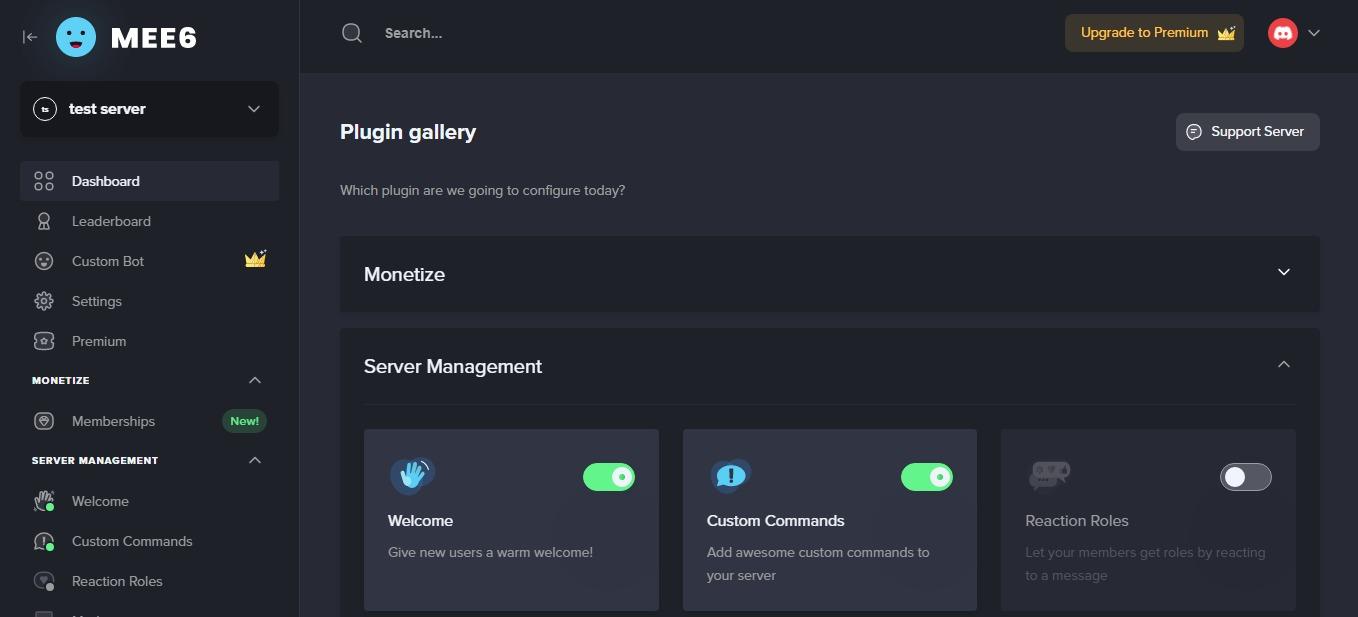Go to Leaderboard in the sidebar
The height and width of the screenshot is (617, 1358).
pos(149,221)
